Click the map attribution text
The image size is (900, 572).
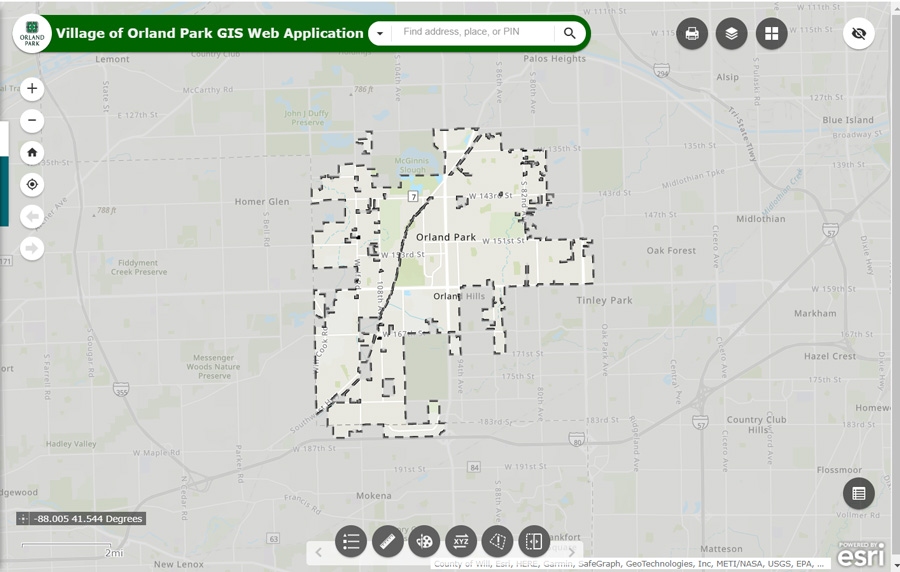[x=630, y=564]
